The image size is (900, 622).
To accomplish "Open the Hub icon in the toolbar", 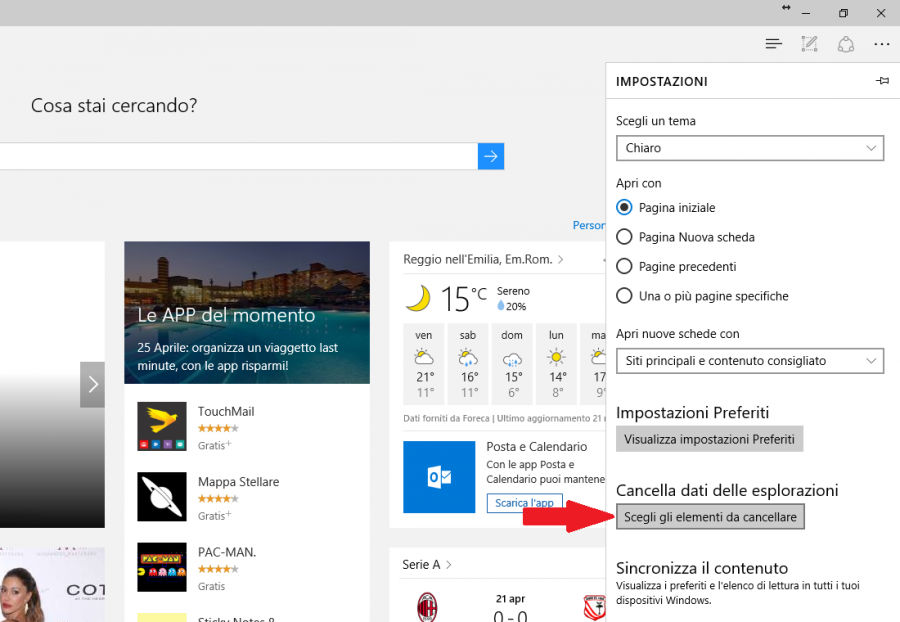I will coord(773,44).
